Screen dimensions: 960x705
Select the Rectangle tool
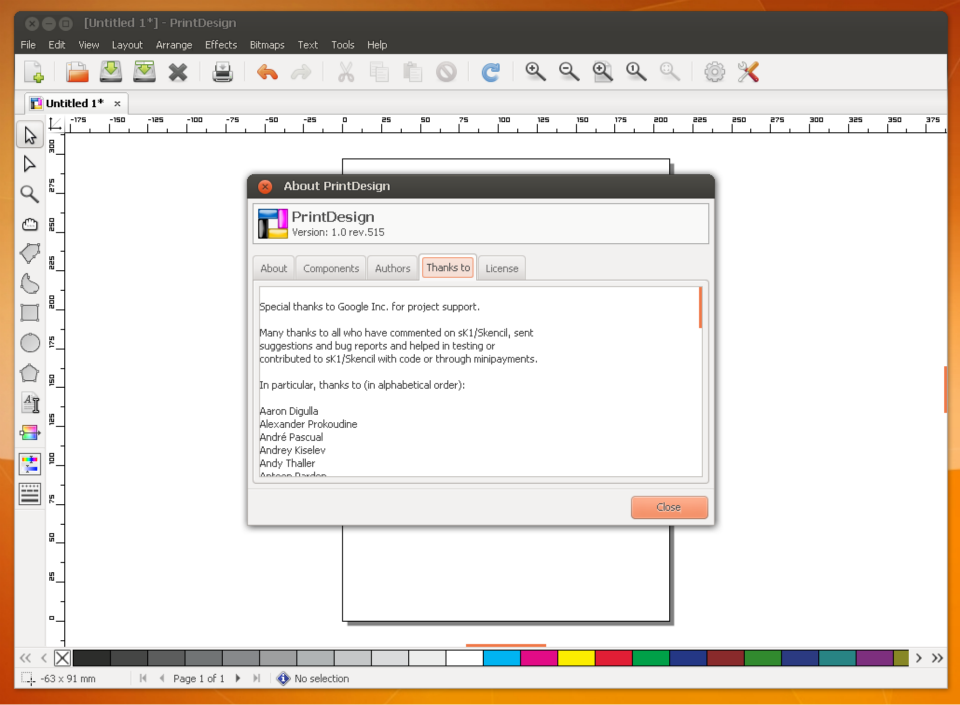pyautogui.click(x=29, y=313)
